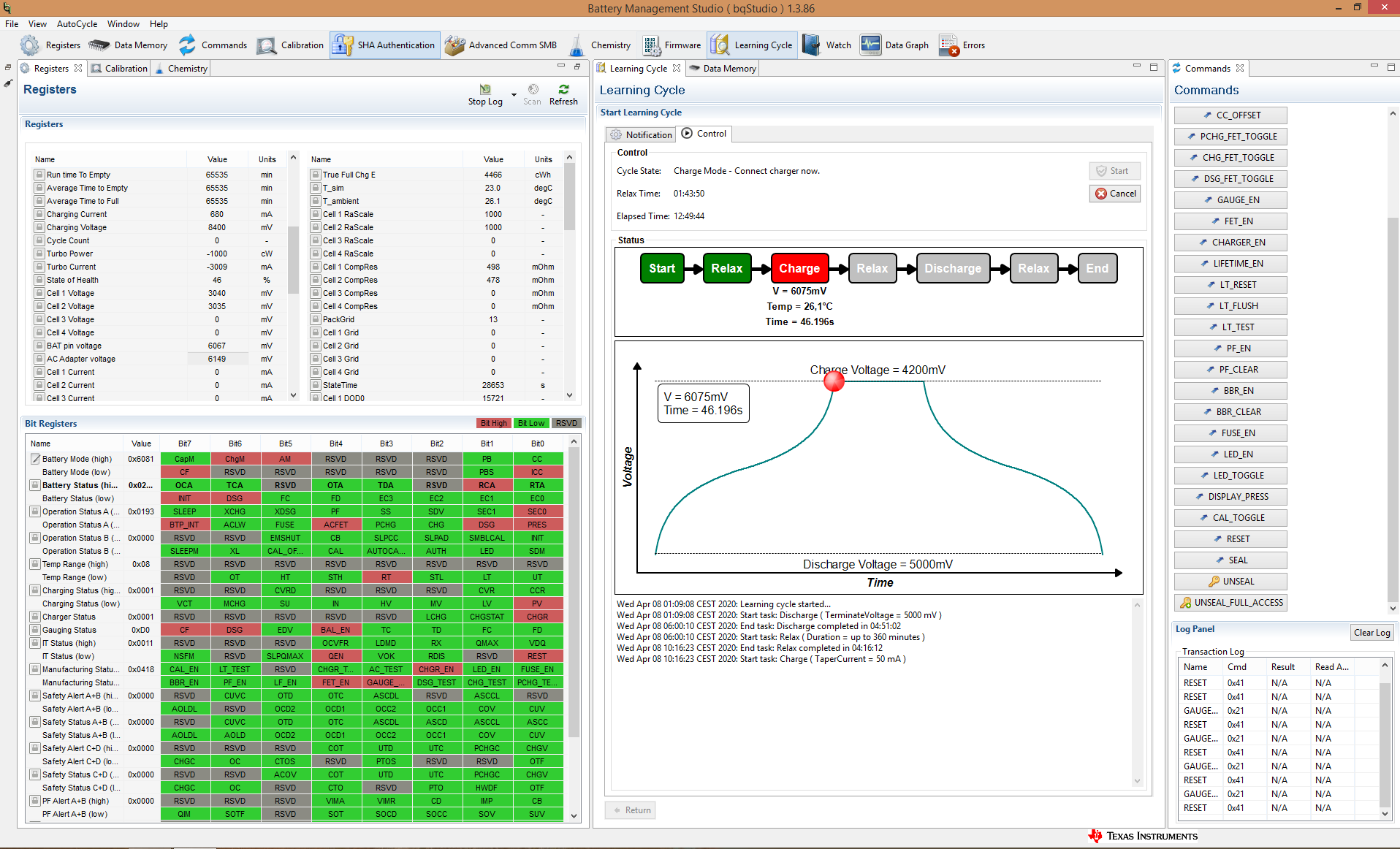1400x849 pixels.
Task: Check the State of Health checkbox
Action: tap(39, 280)
